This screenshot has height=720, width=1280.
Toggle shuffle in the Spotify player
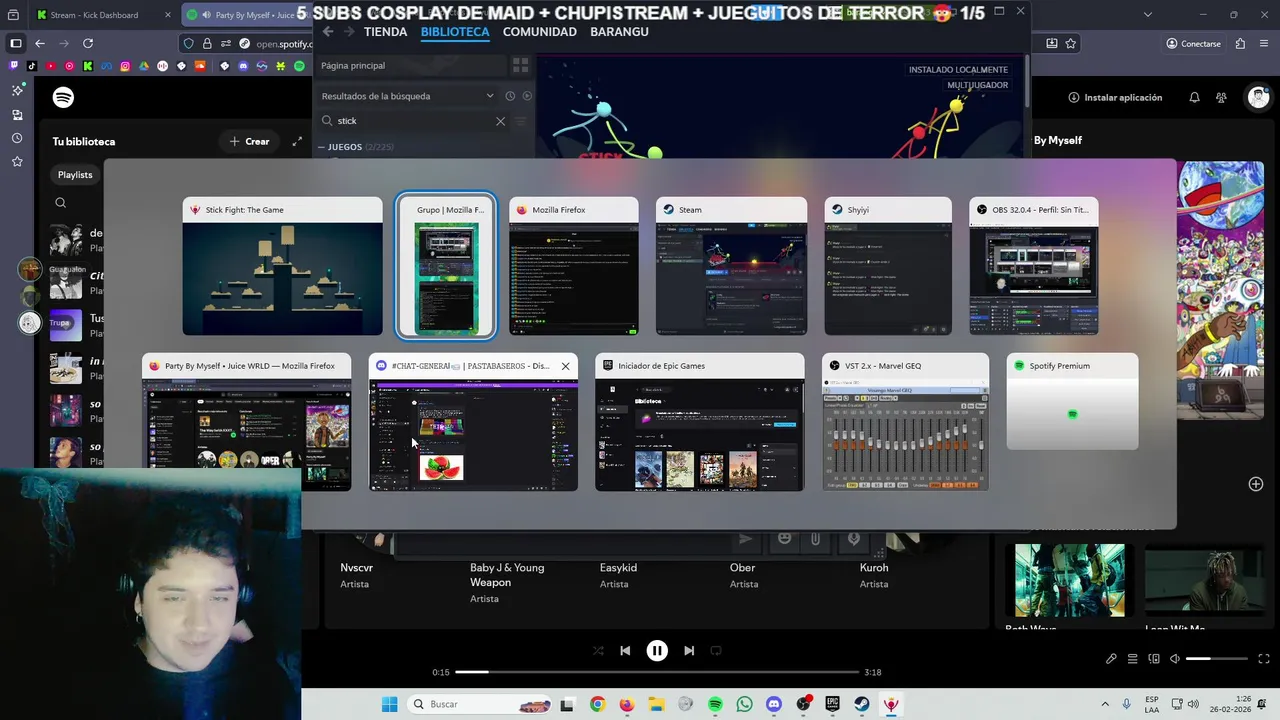598,650
